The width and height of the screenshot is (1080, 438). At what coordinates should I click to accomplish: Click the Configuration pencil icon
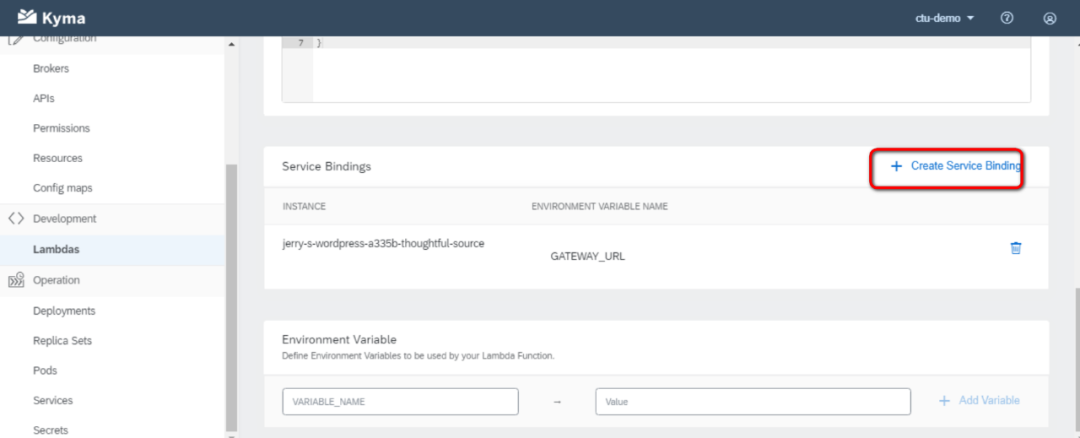pyautogui.click(x=15, y=39)
